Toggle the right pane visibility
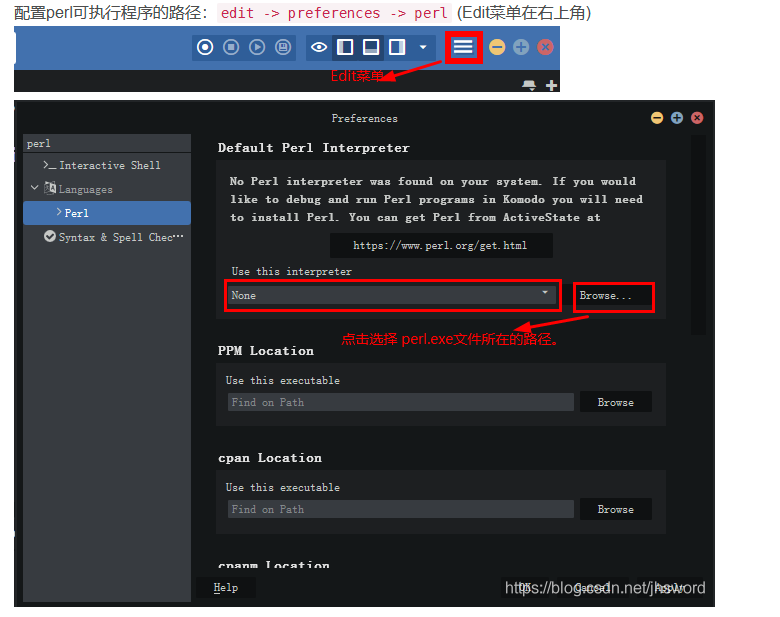This screenshot has height=617, width=780. pyautogui.click(x=397, y=47)
